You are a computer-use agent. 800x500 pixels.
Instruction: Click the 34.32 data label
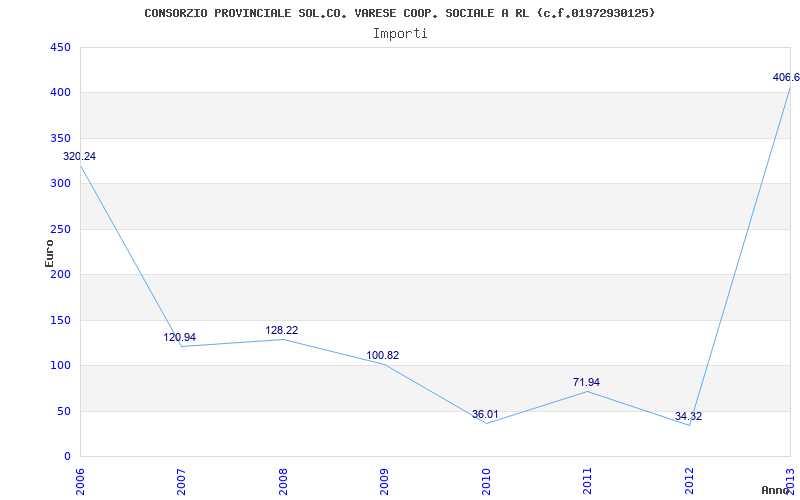point(688,416)
